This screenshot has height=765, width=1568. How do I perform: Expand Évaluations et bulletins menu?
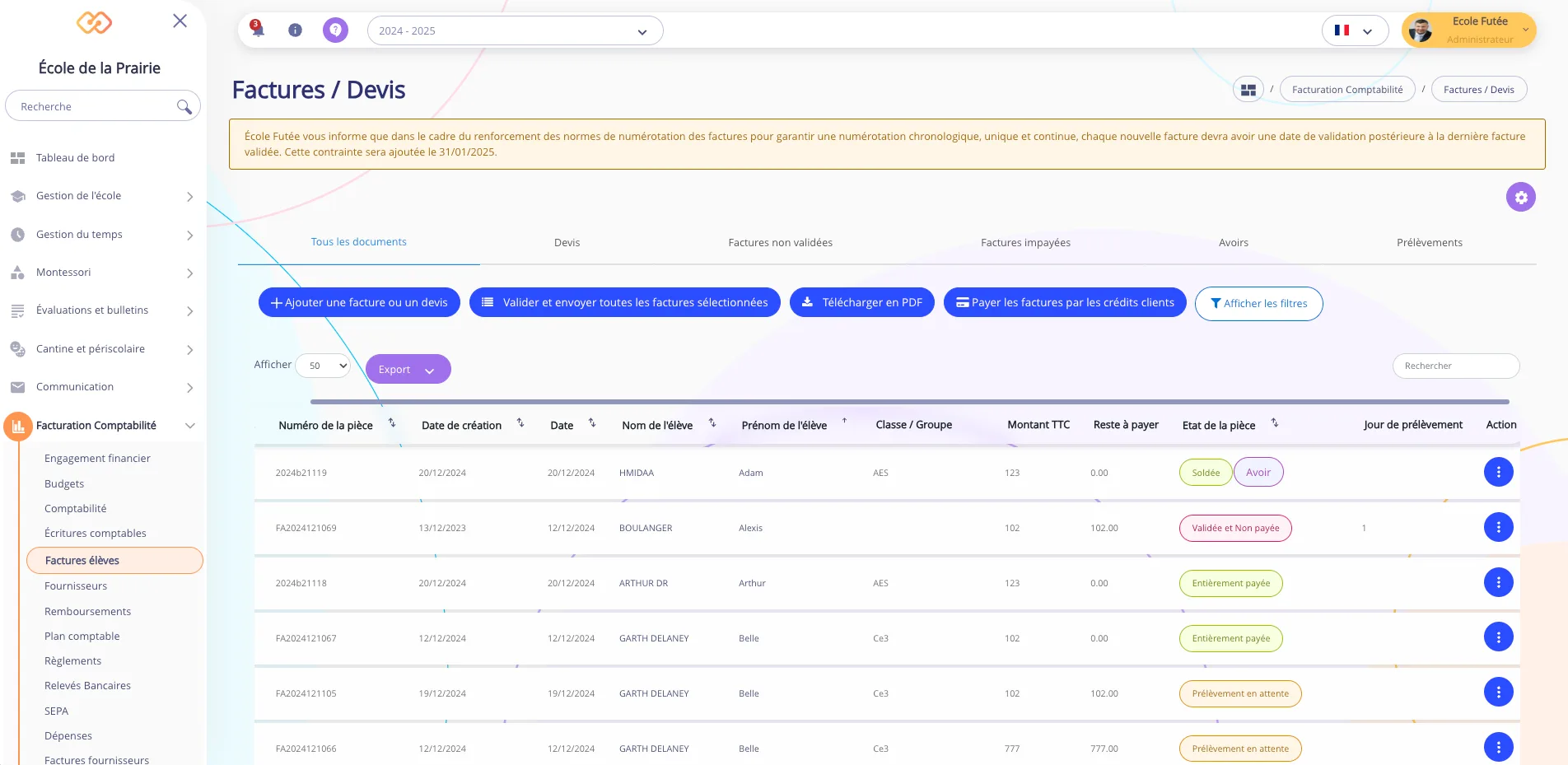pyautogui.click(x=190, y=311)
